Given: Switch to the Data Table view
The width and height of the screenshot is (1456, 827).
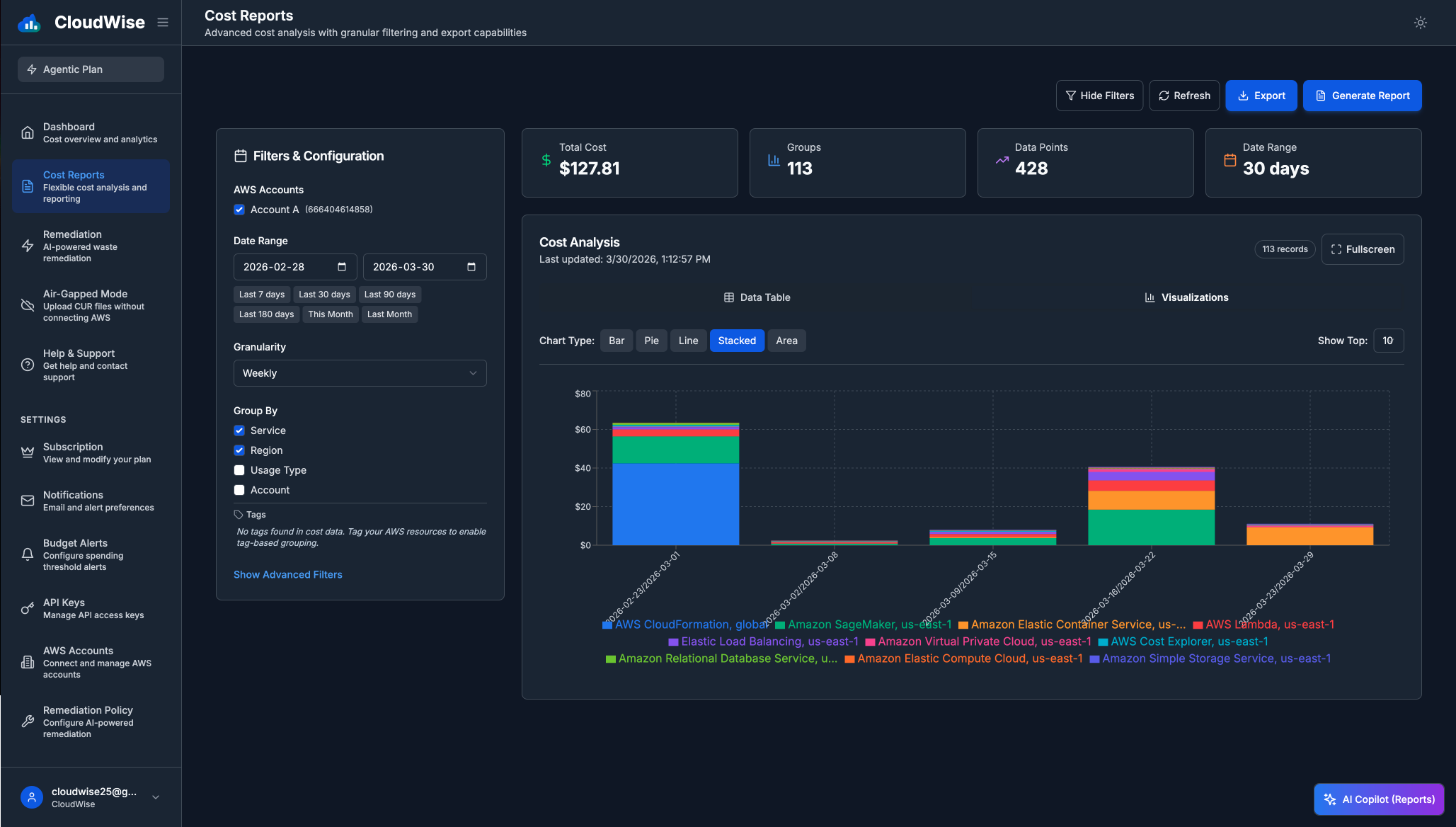Looking at the screenshot, I should [x=757, y=297].
